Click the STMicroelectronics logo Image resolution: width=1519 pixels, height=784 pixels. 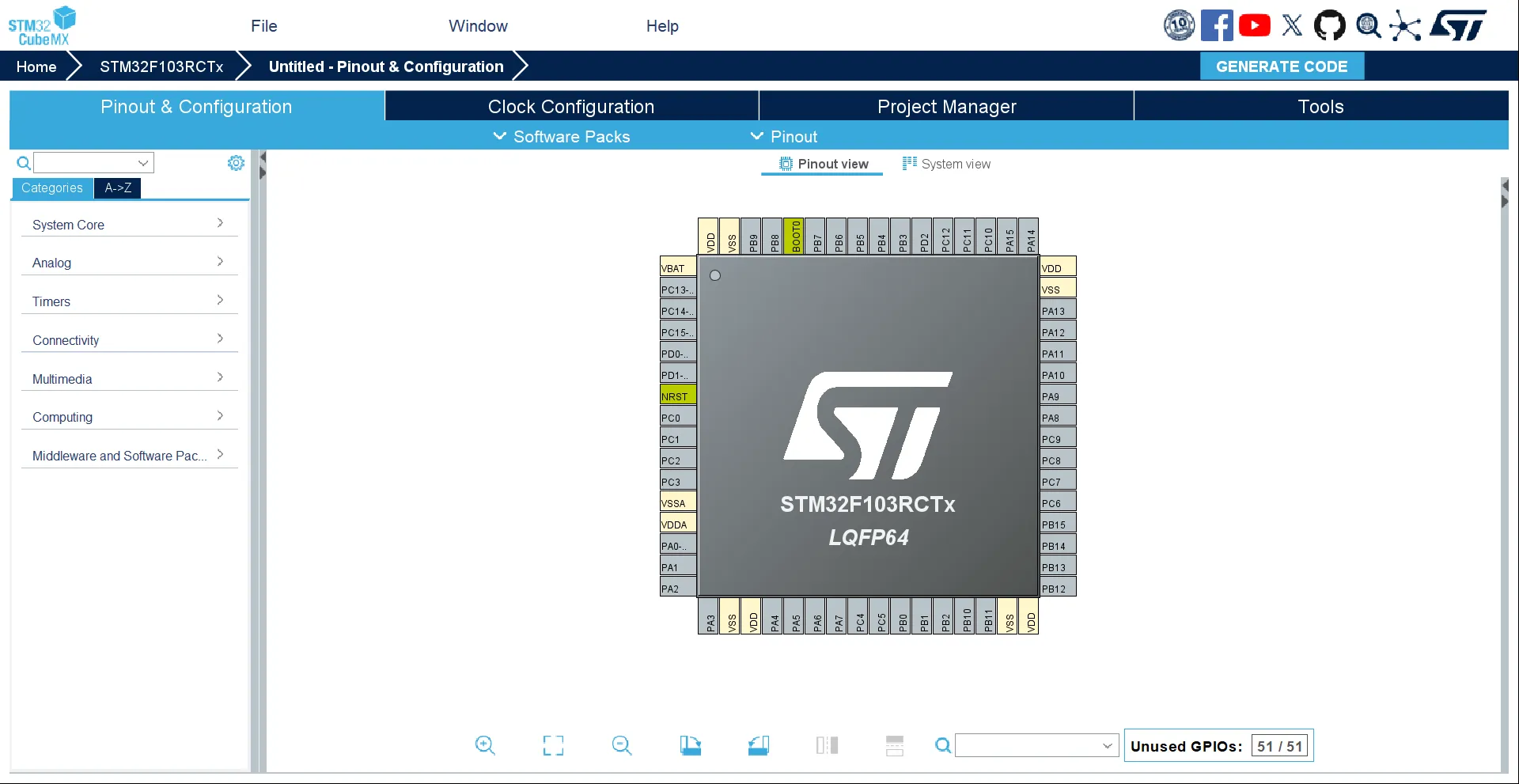point(1458,25)
